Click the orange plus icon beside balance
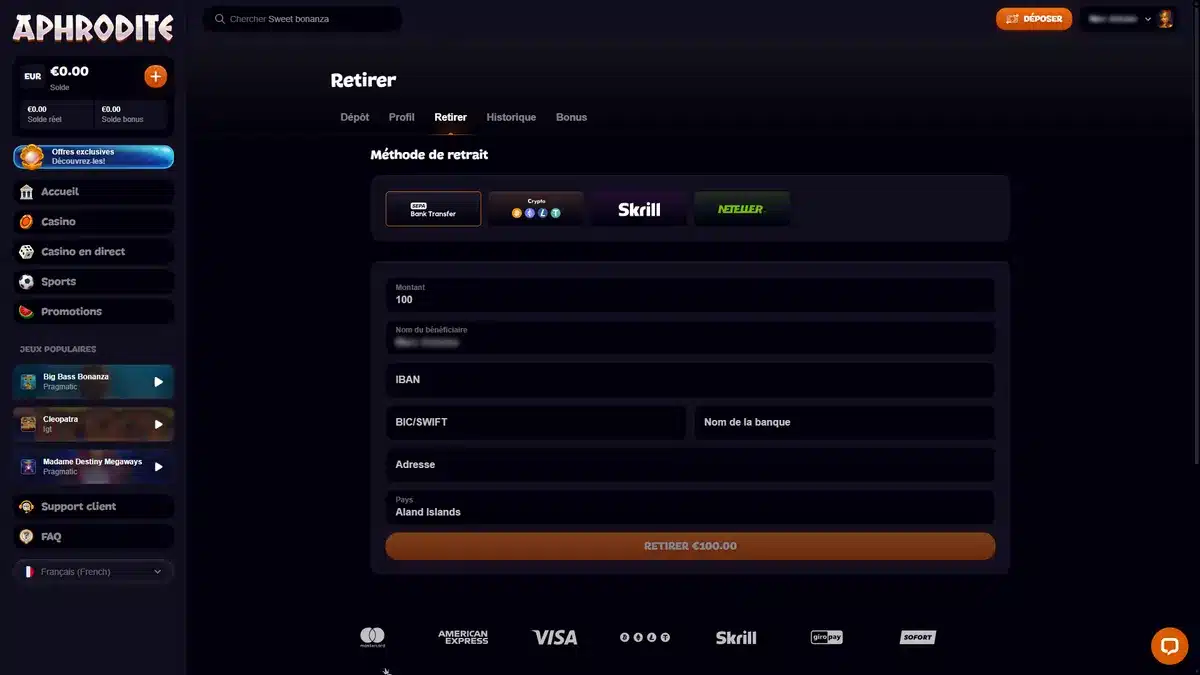Image resolution: width=1200 pixels, height=675 pixels. [x=155, y=76]
